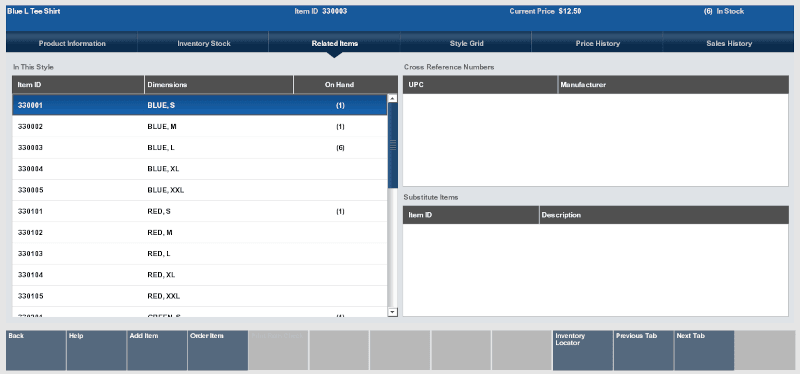The height and width of the screenshot is (374, 800).
Task: Click the RED, XXL dimension cell
Action: click(163, 296)
